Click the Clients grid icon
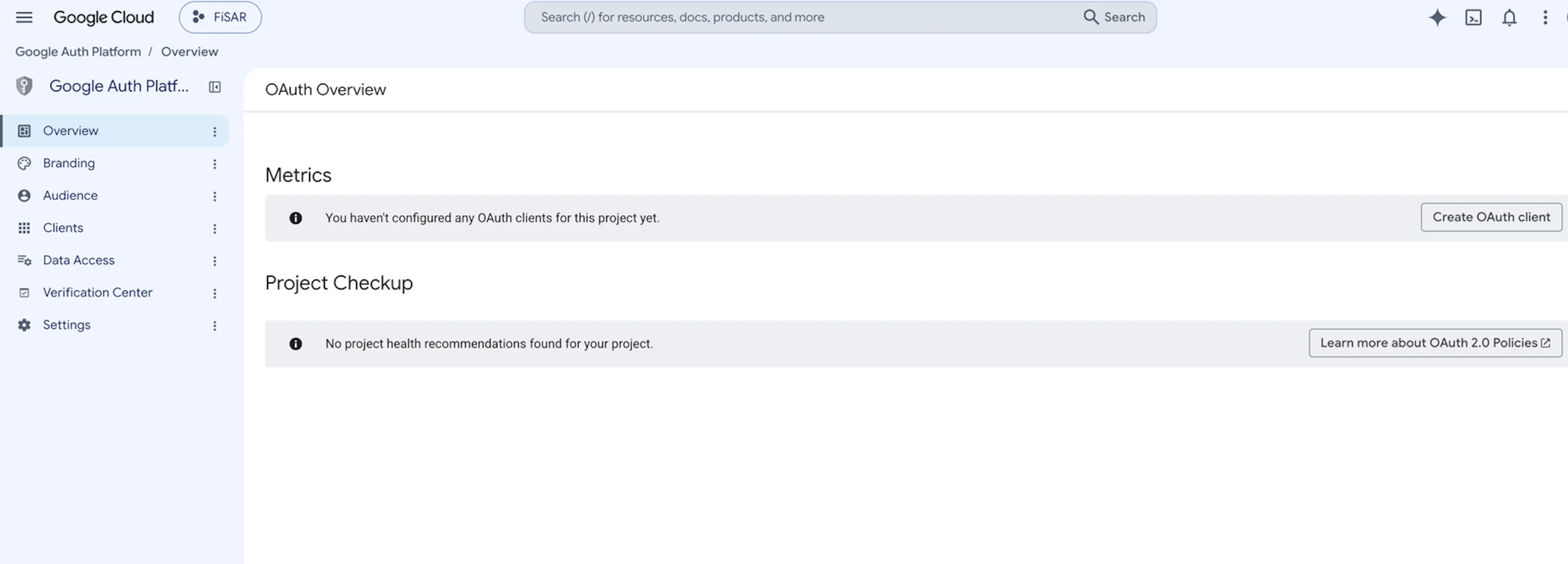This screenshot has height=564, width=1568. tap(24, 228)
